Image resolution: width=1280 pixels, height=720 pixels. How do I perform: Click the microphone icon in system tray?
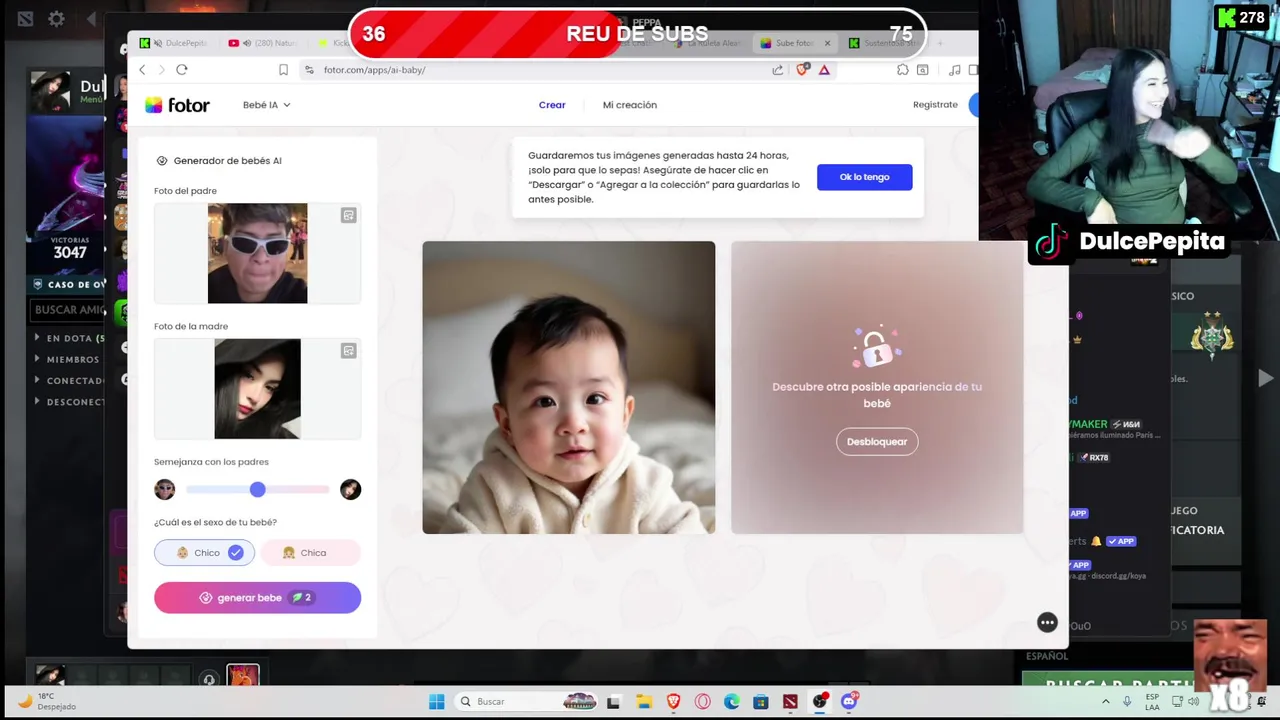click(1127, 702)
